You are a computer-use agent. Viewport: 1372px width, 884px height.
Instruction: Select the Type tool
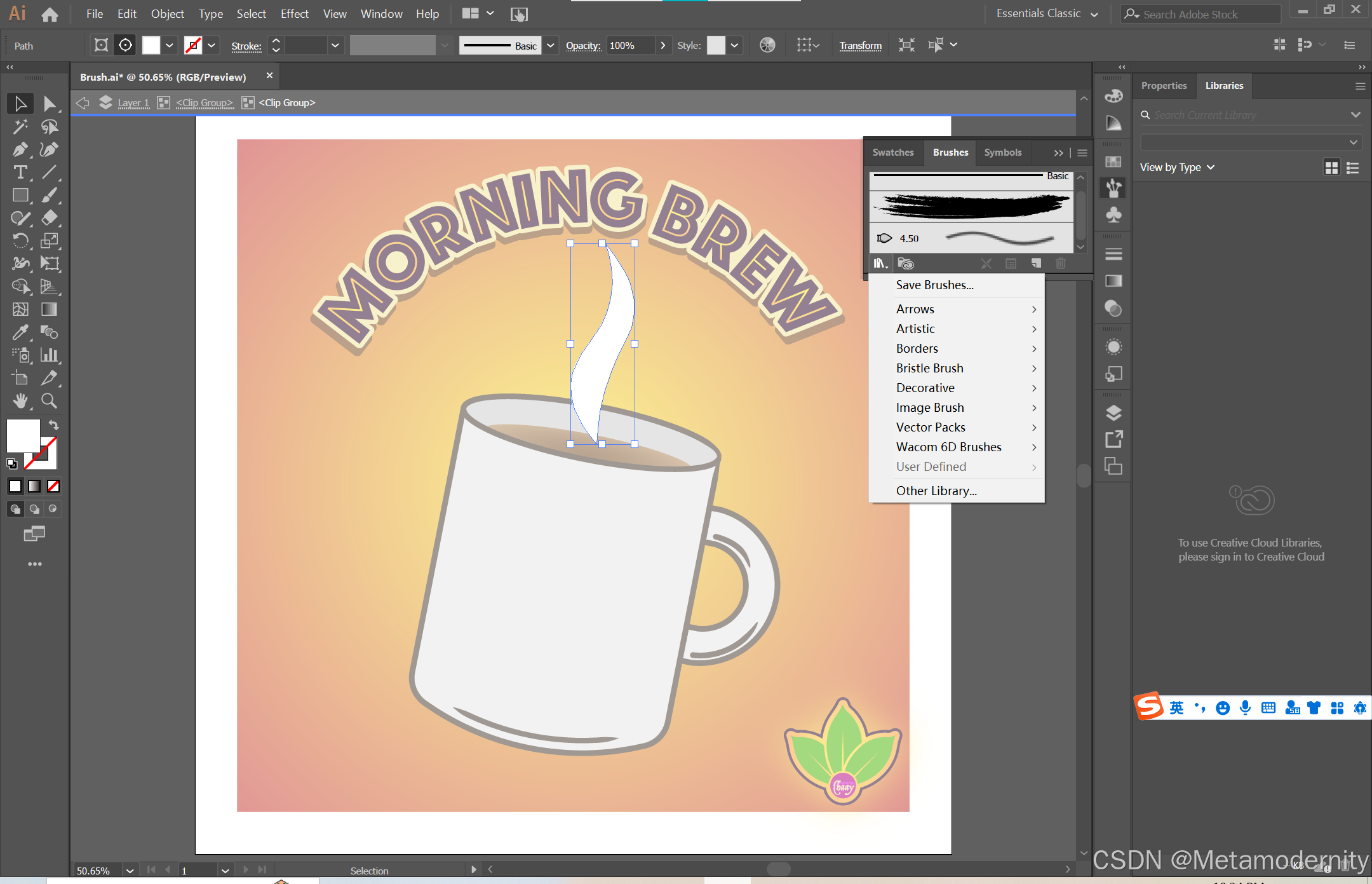pyautogui.click(x=20, y=172)
